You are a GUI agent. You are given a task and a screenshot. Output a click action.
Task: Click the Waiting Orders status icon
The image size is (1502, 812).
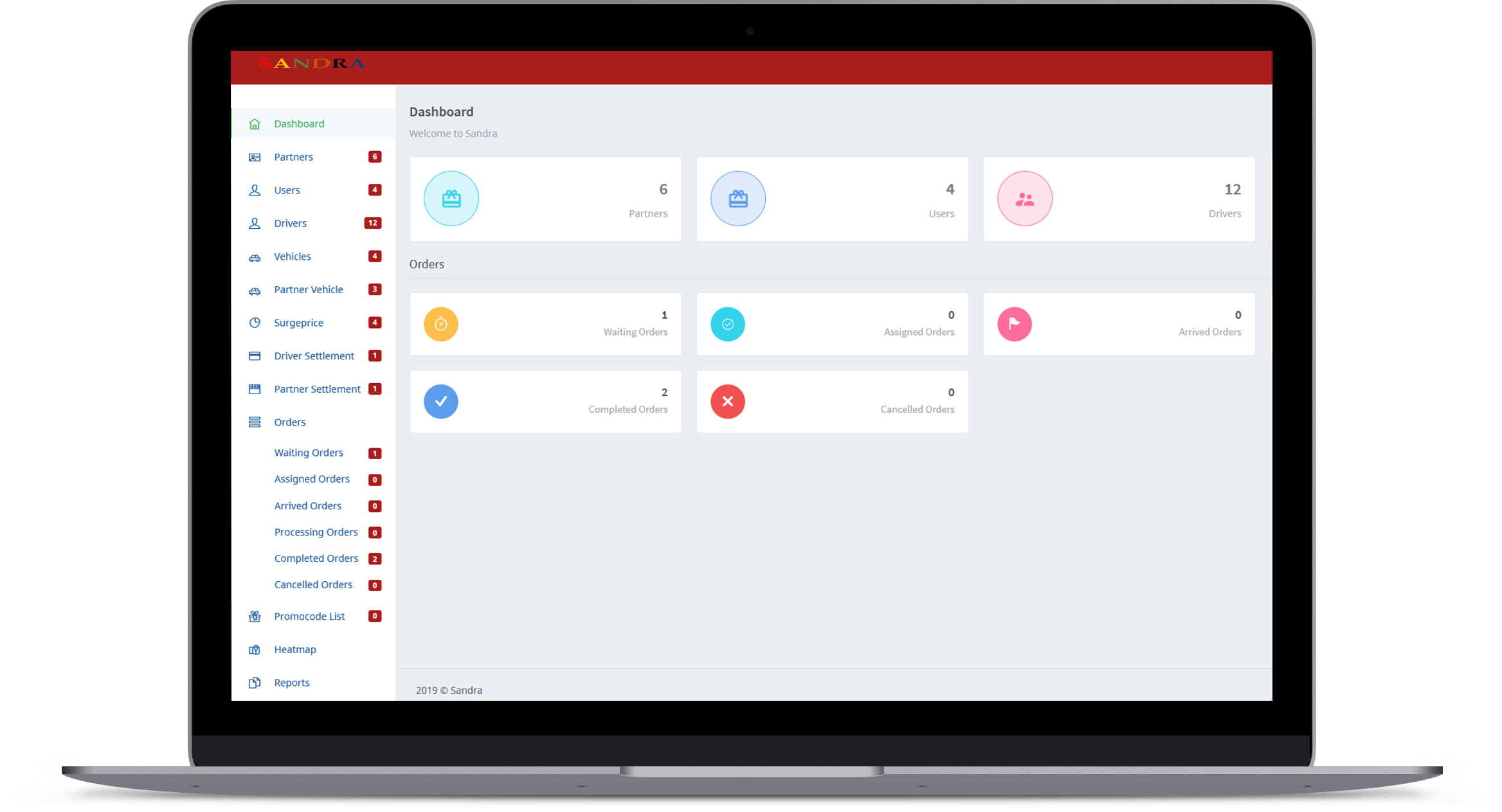440,323
